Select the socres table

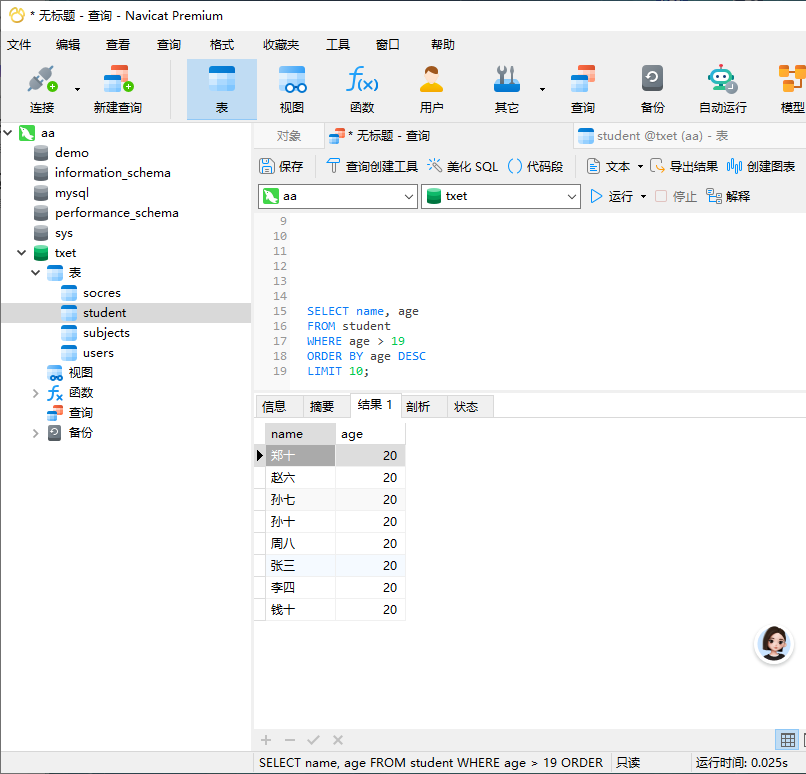click(102, 293)
